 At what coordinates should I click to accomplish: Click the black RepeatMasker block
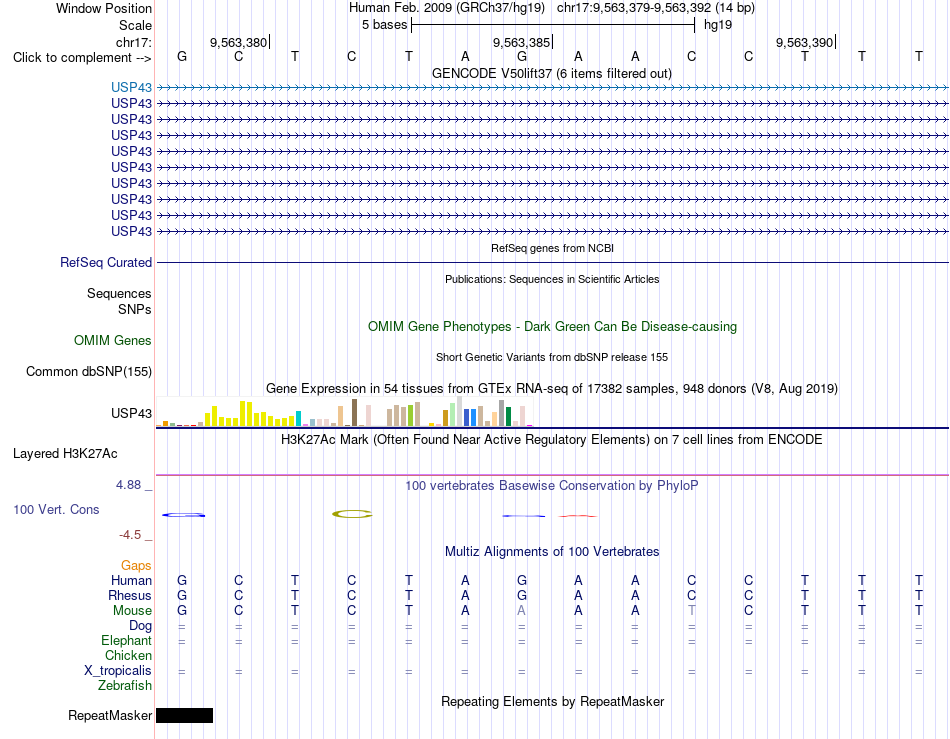[184, 715]
